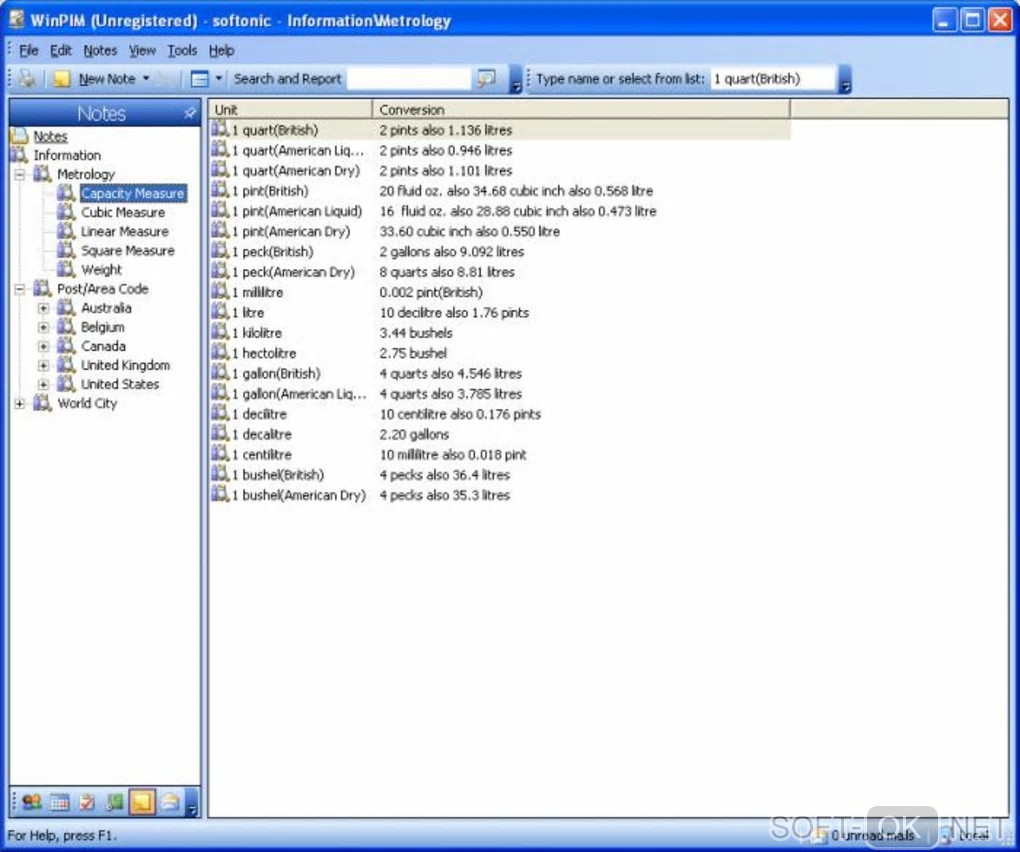Select the '1 decalitre' row

coord(500,434)
